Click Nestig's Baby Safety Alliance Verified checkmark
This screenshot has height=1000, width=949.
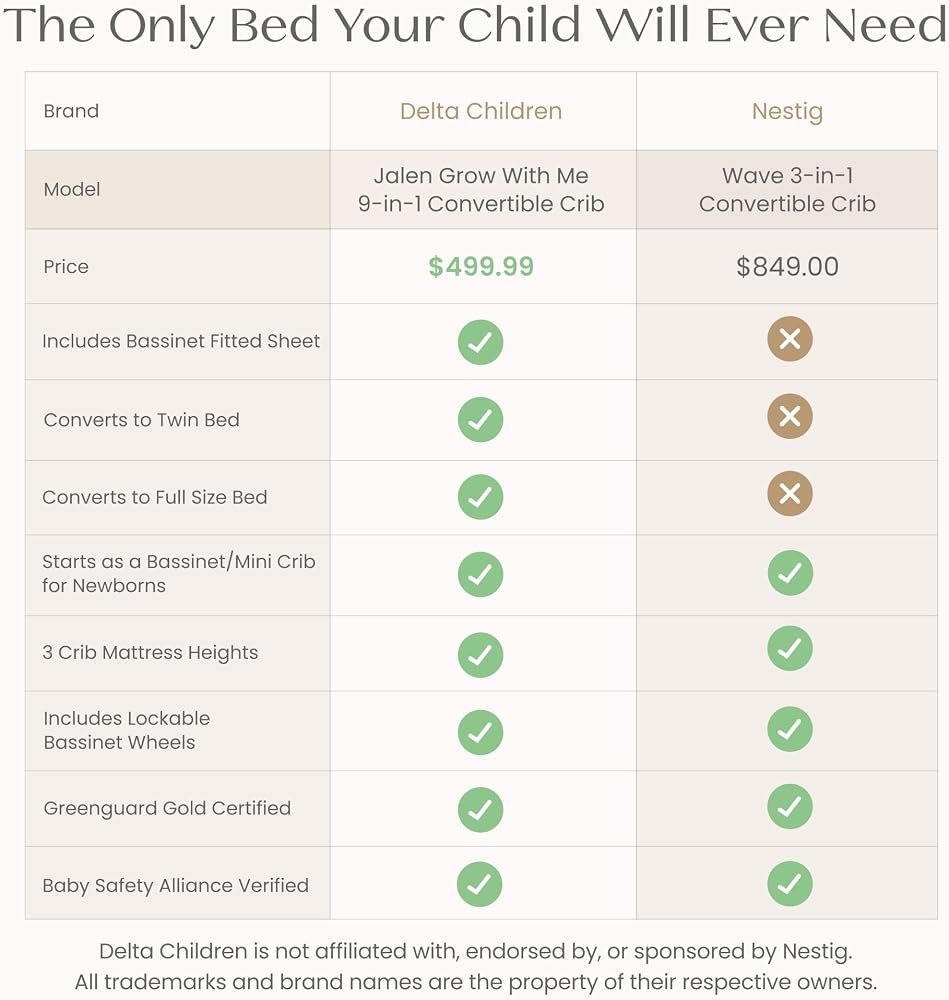790,883
